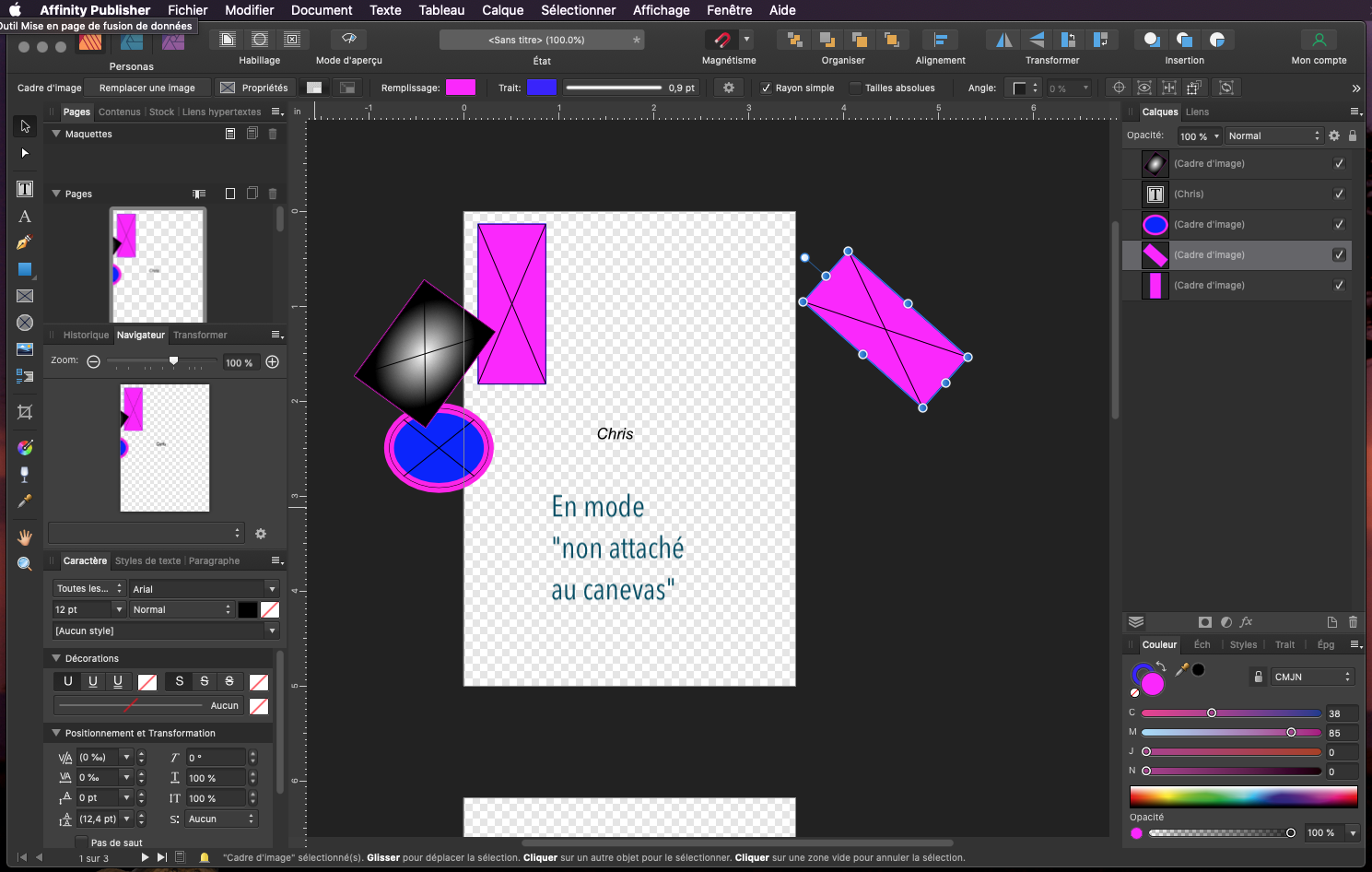Open the Affichage menu
The height and width of the screenshot is (872, 1372).
pyautogui.click(x=661, y=10)
